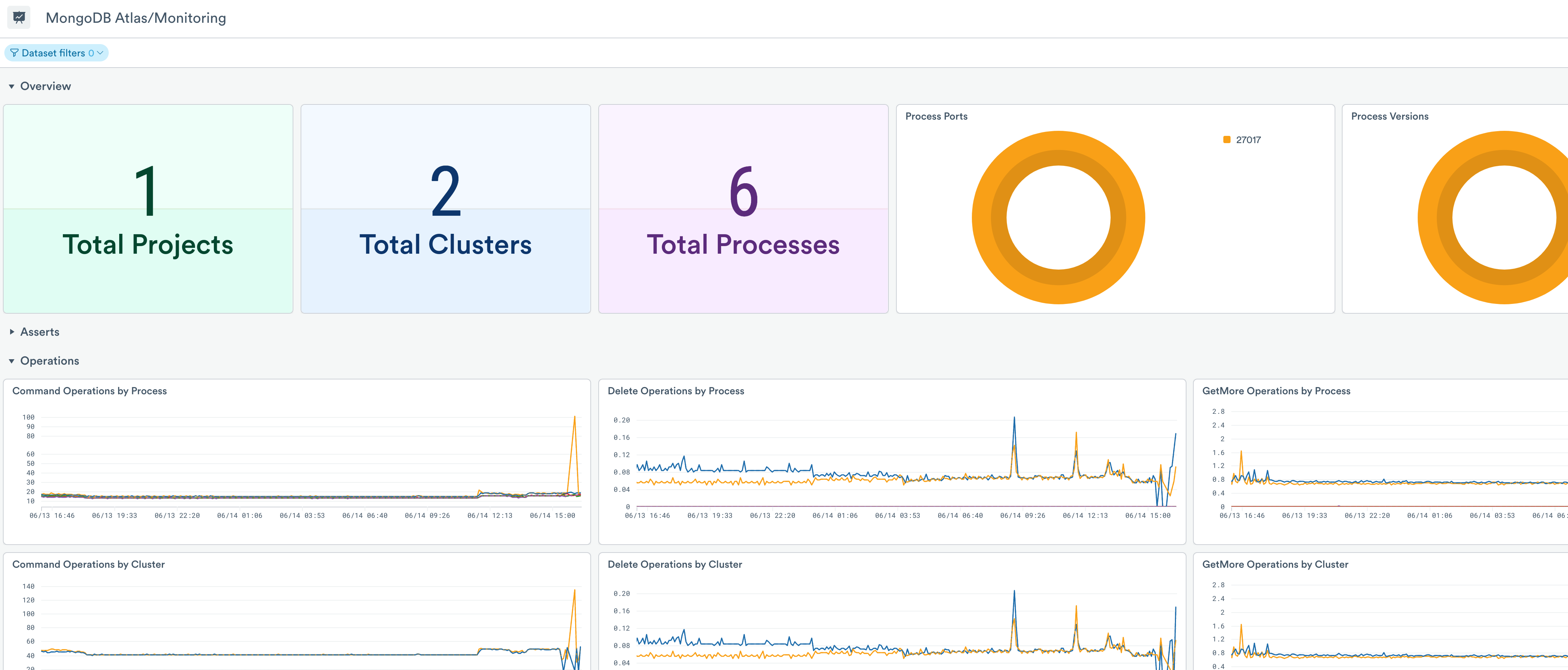Click Command Operations by Cluster panel title
The width and height of the screenshot is (1568, 670).
pos(88,564)
